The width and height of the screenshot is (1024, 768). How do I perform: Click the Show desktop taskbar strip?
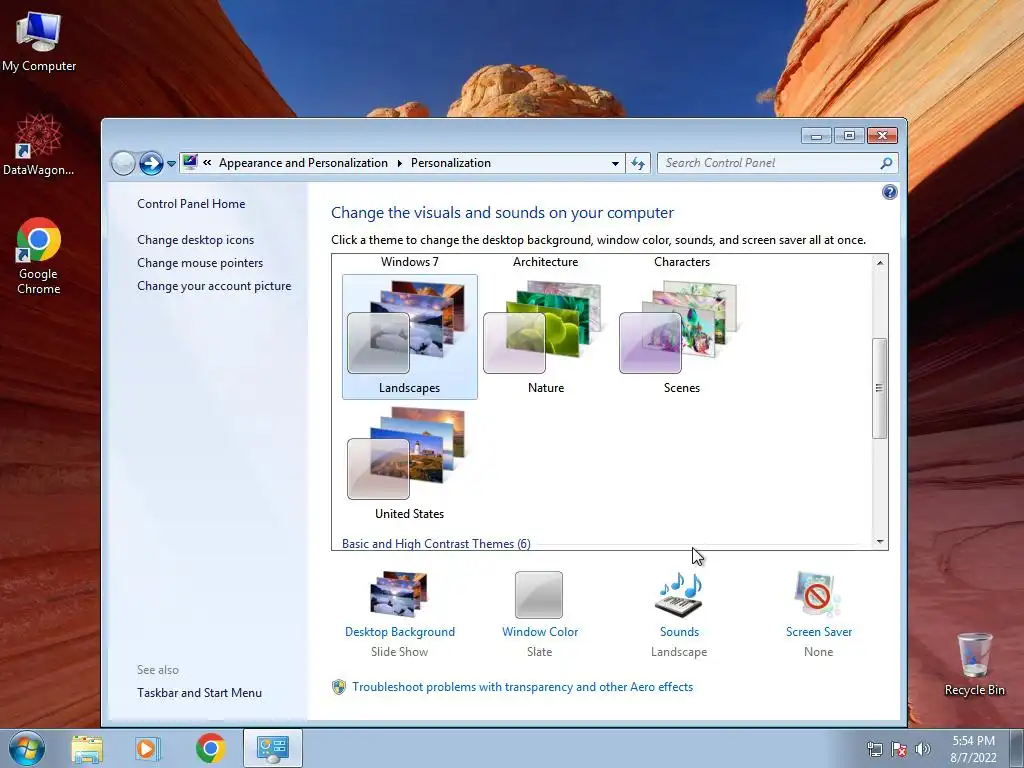coord(1017,749)
